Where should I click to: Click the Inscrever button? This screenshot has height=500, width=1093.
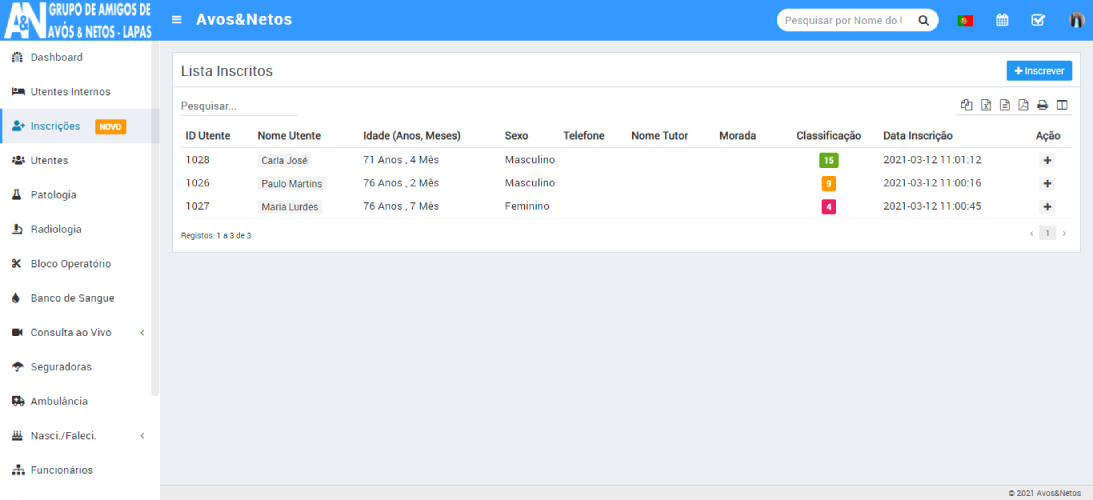[x=1039, y=71]
